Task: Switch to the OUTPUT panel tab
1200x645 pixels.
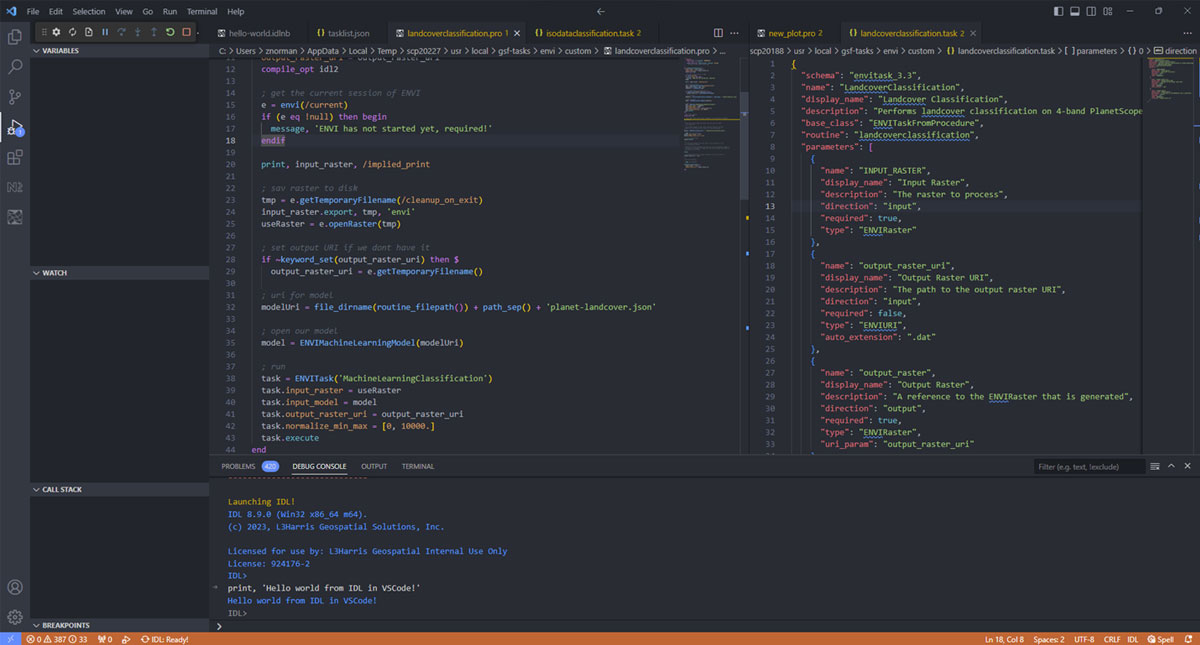Action: (x=374, y=466)
